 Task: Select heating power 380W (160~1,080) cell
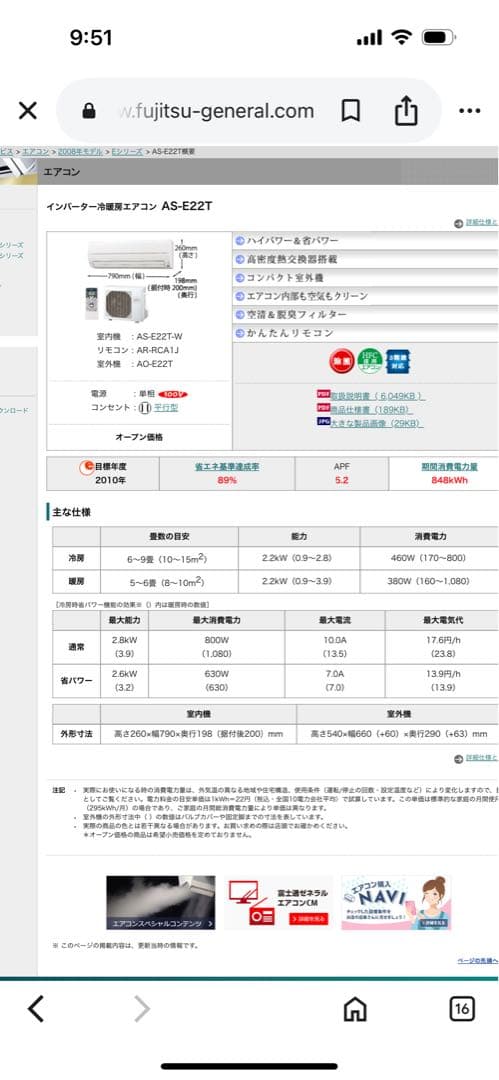[429, 581]
